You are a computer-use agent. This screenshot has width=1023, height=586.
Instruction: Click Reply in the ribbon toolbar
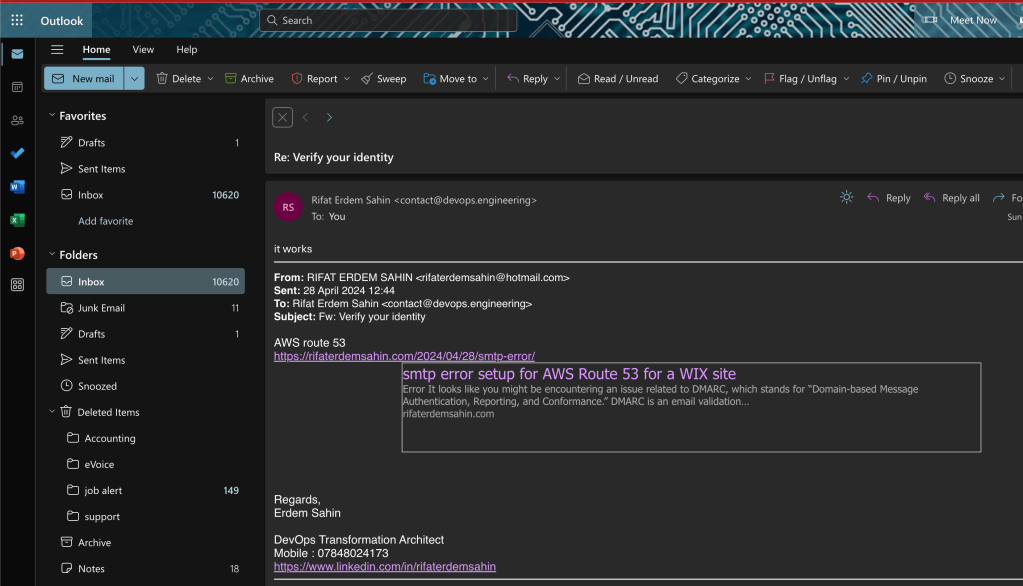pos(527,78)
